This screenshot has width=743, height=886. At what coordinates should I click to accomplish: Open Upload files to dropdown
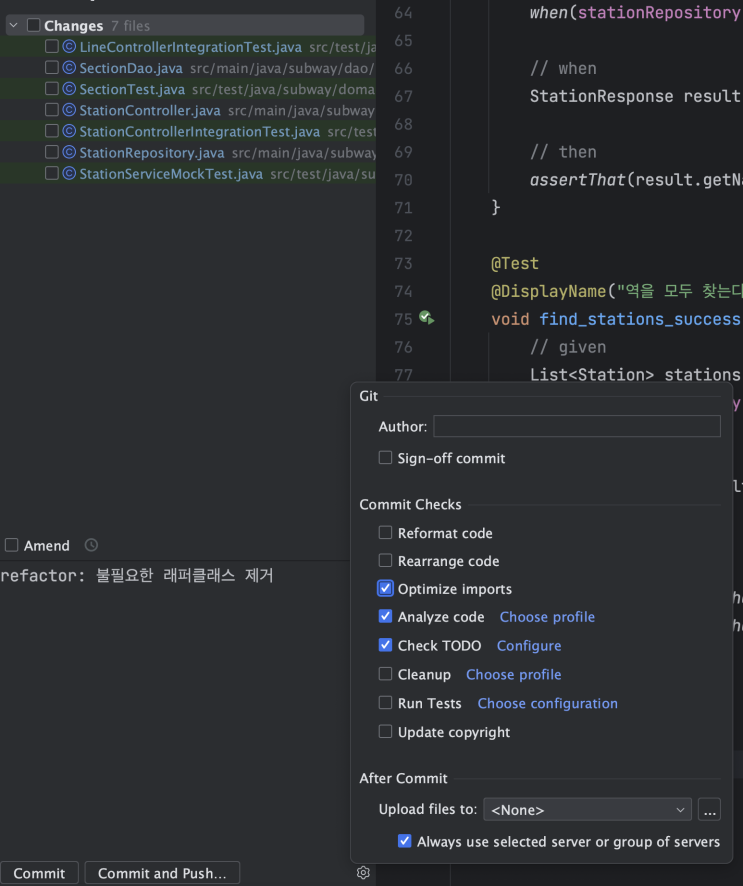(587, 810)
